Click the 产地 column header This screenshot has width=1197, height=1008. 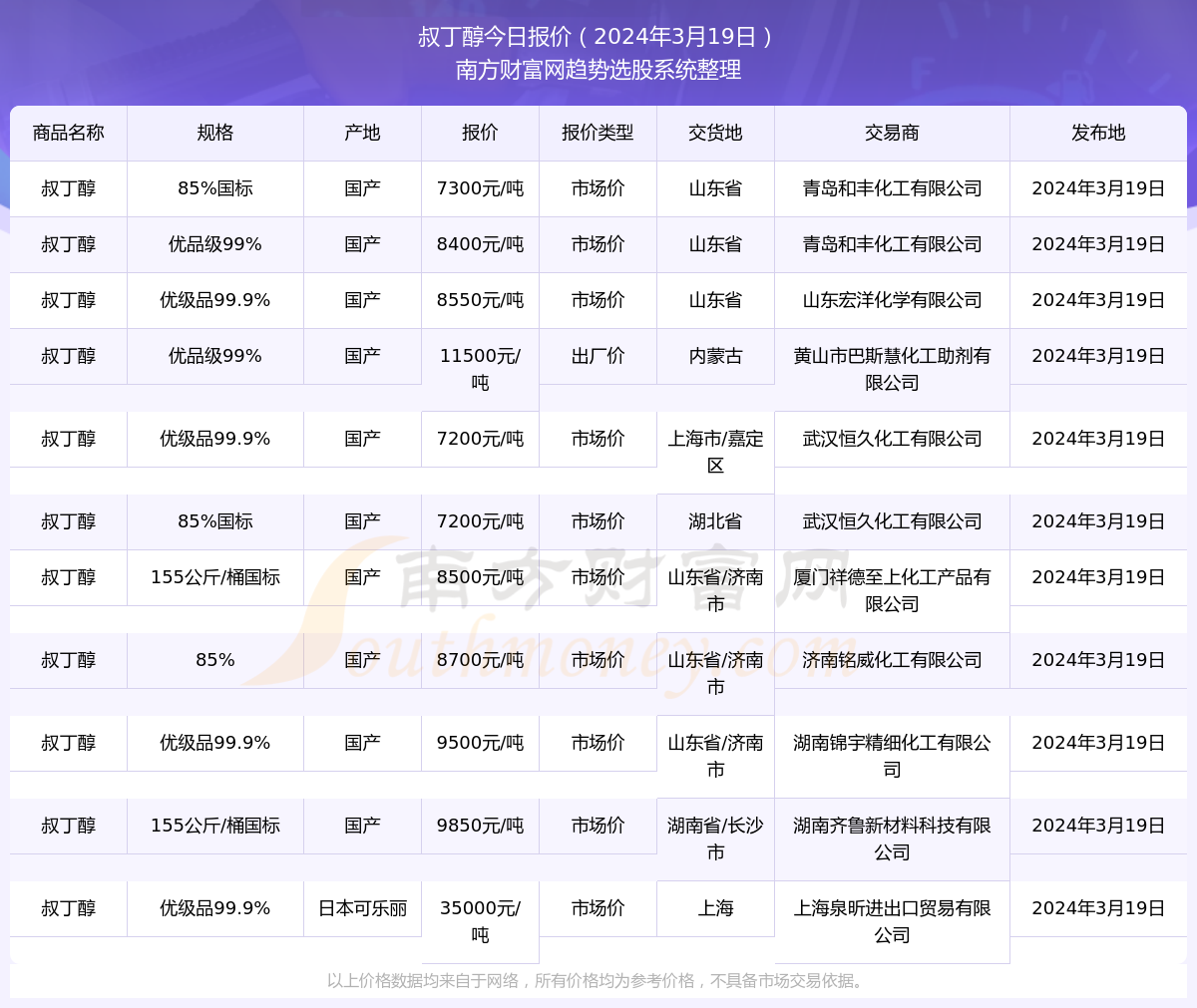[362, 133]
